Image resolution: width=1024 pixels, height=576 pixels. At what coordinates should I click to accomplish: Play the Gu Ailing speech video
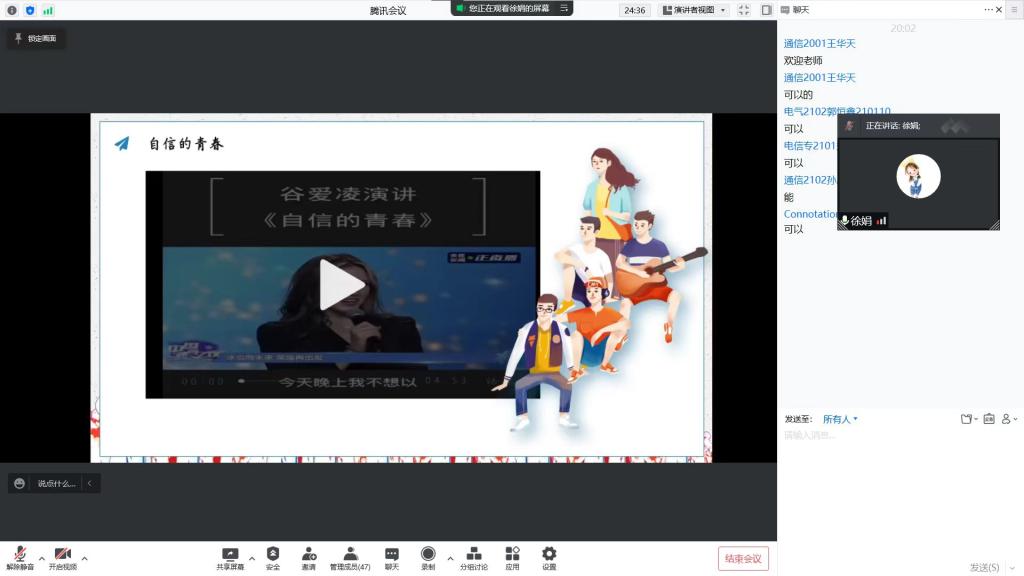[342, 284]
